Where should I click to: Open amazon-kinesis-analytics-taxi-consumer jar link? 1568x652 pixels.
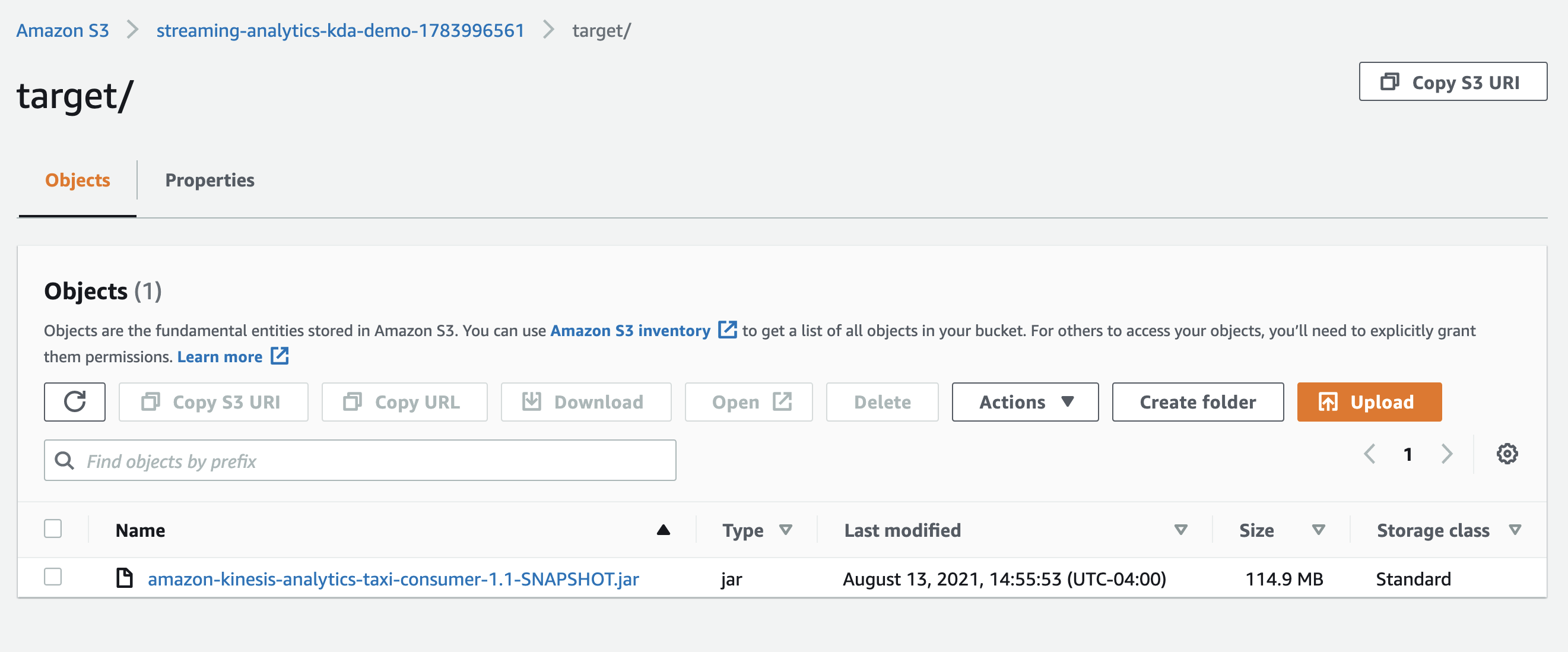(393, 579)
